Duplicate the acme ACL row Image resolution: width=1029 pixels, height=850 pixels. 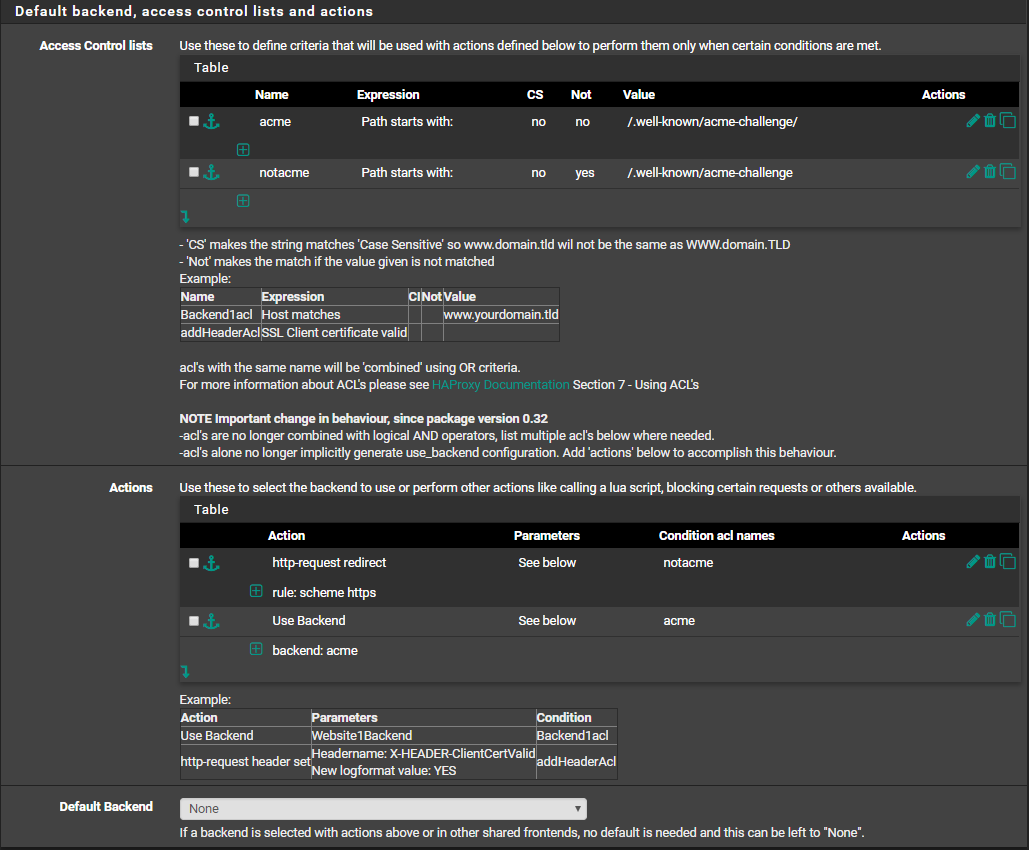pos(1007,121)
